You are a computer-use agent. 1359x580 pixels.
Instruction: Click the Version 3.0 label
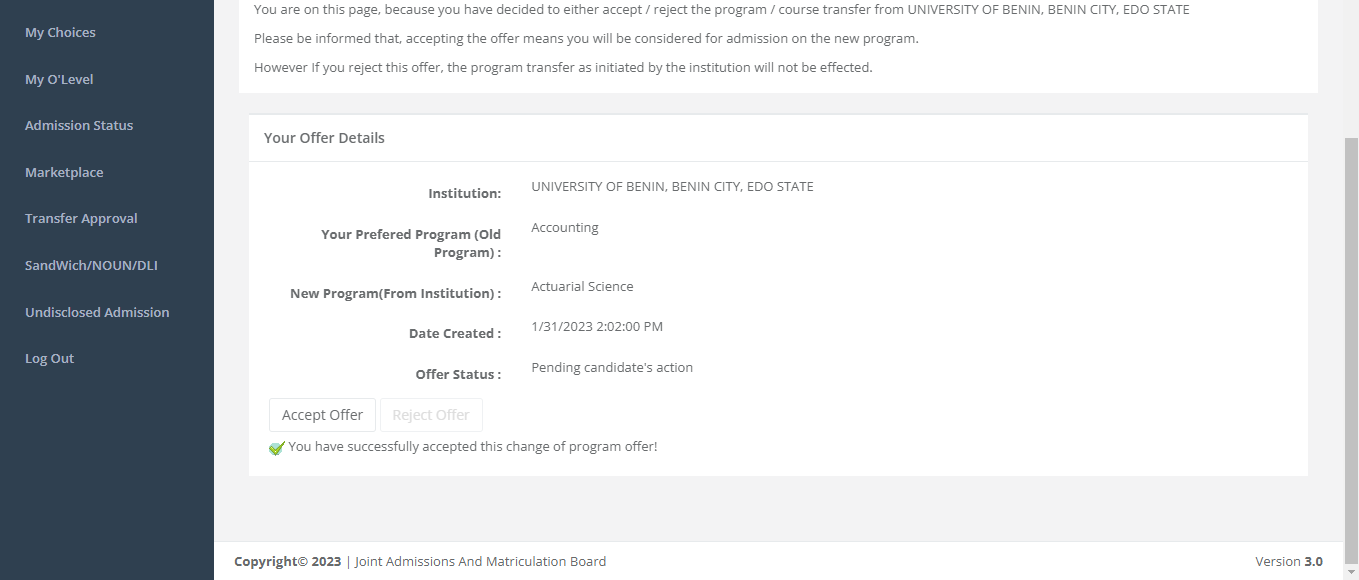click(1289, 561)
